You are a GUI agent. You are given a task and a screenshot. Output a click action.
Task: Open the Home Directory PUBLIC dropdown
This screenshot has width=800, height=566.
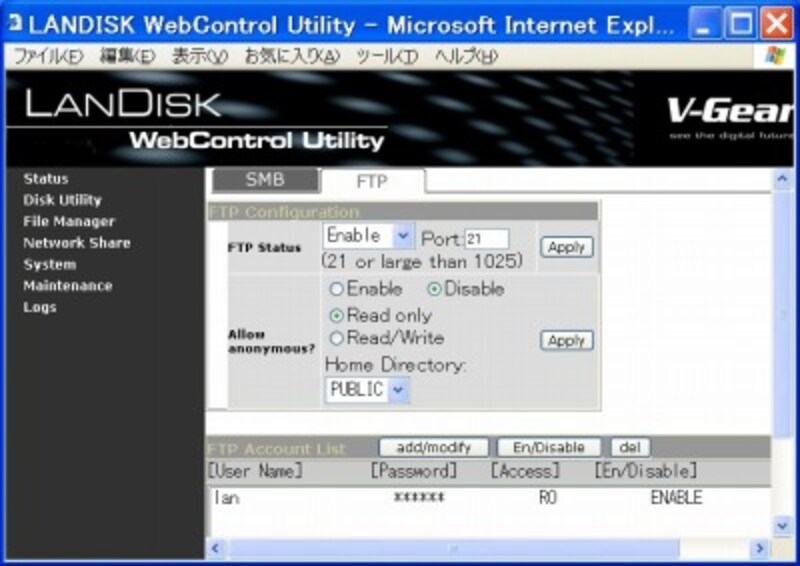point(366,389)
